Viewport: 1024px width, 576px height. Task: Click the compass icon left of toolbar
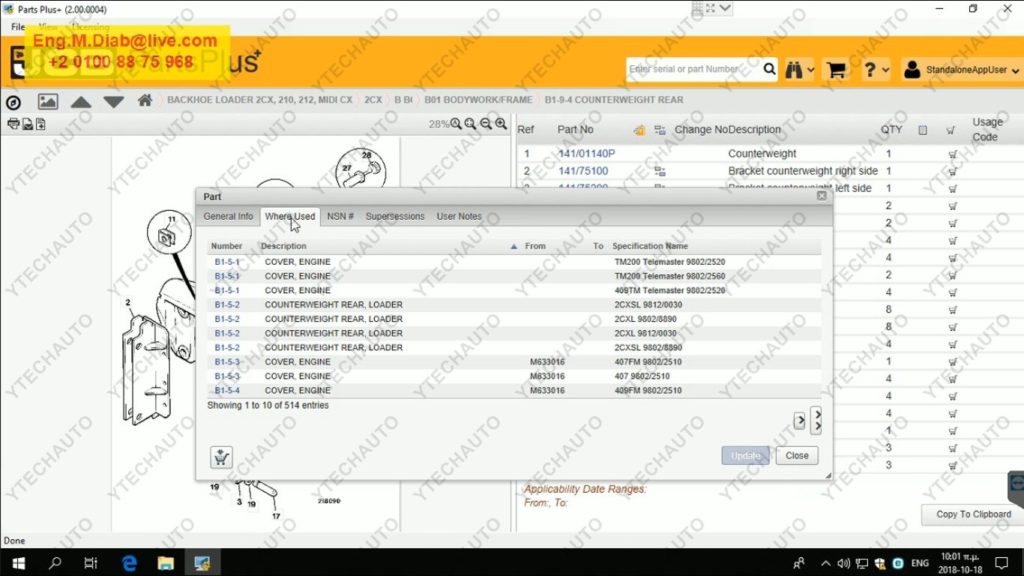(13, 102)
